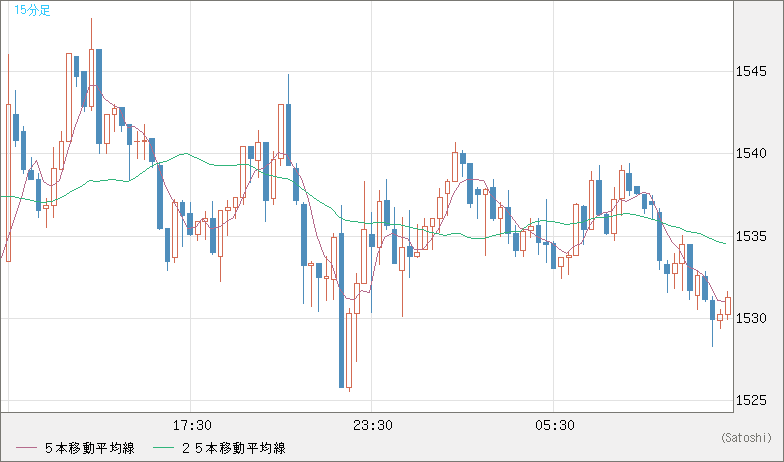
Task: Click the 1540 price axis label
Action: [x=750, y=154]
